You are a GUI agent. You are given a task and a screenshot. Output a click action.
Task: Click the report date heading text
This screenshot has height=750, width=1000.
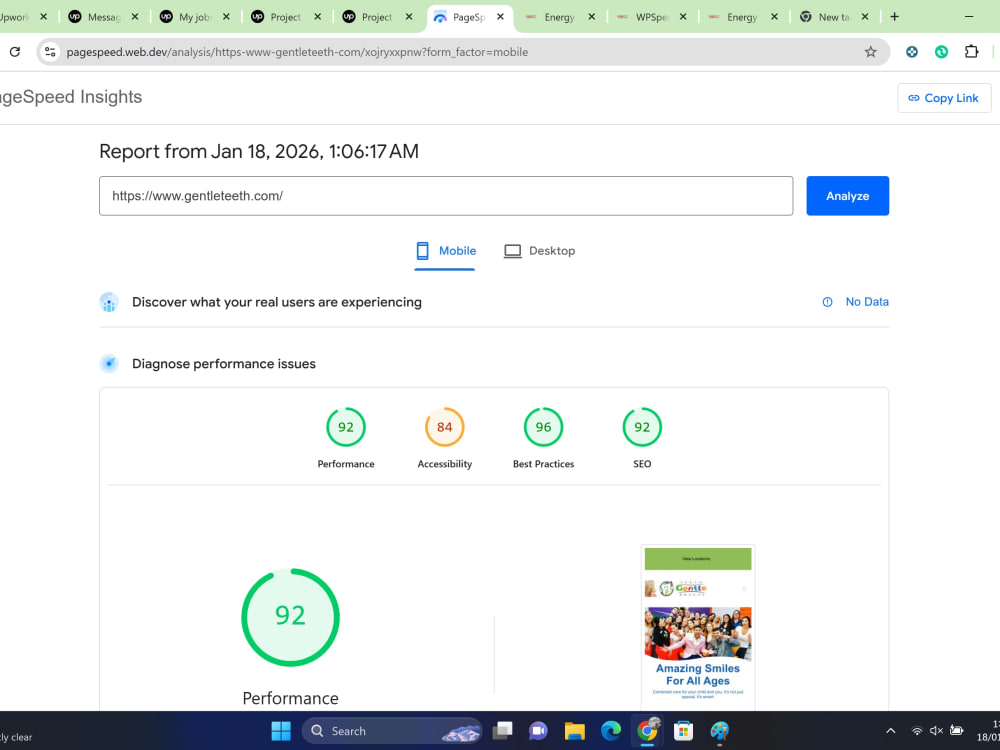[x=259, y=151]
